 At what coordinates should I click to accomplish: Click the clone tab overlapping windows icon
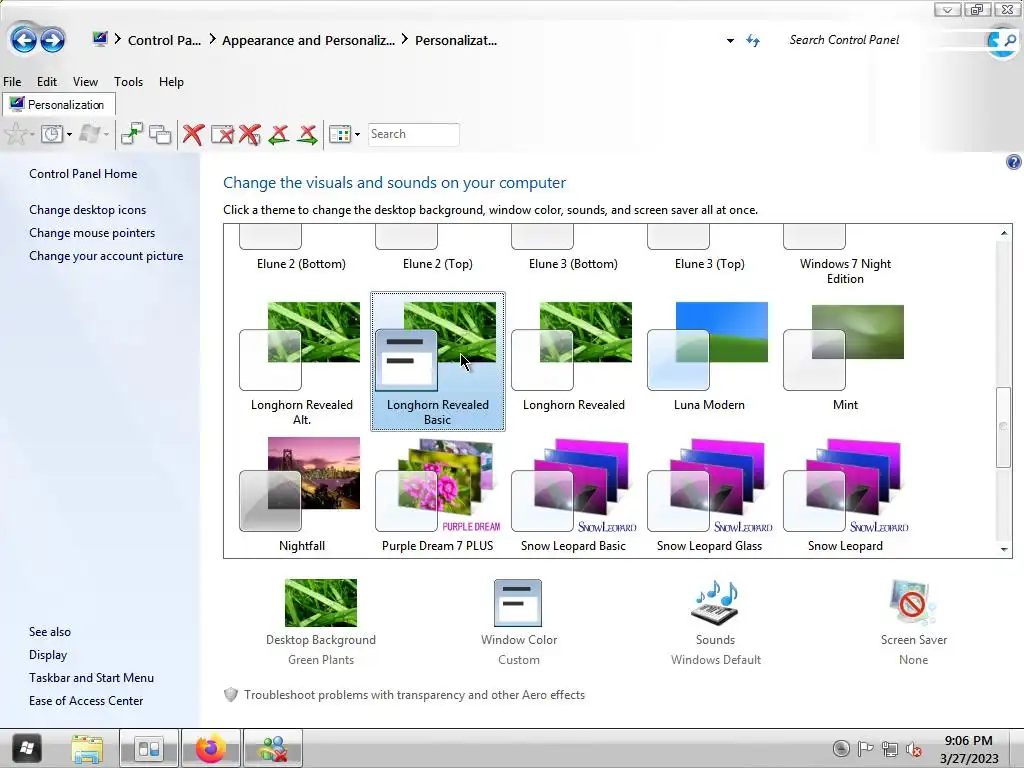click(159, 135)
